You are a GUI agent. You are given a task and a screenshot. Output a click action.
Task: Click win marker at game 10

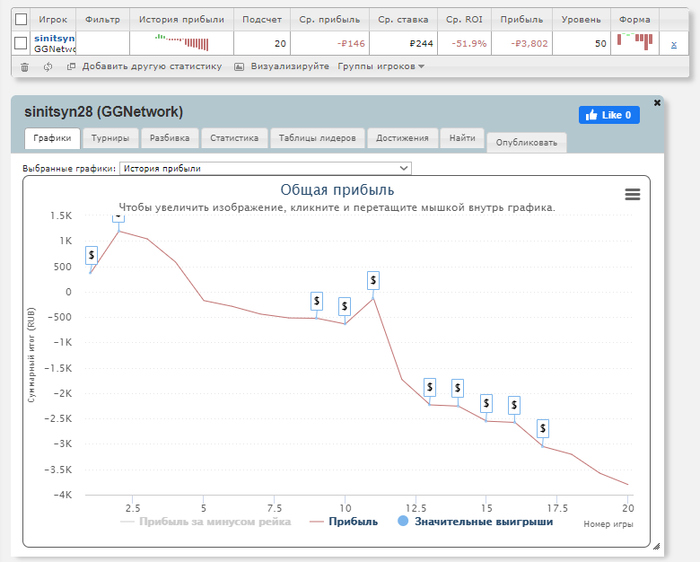point(344,307)
